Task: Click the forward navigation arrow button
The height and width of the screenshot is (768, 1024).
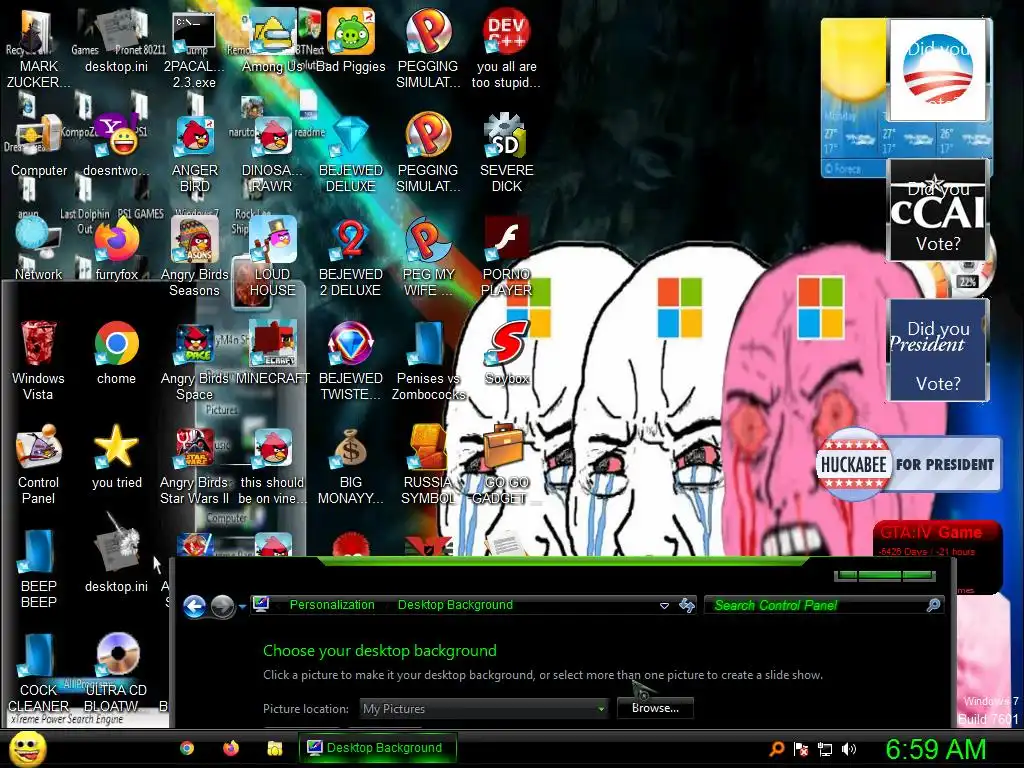Action: click(223, 606)
